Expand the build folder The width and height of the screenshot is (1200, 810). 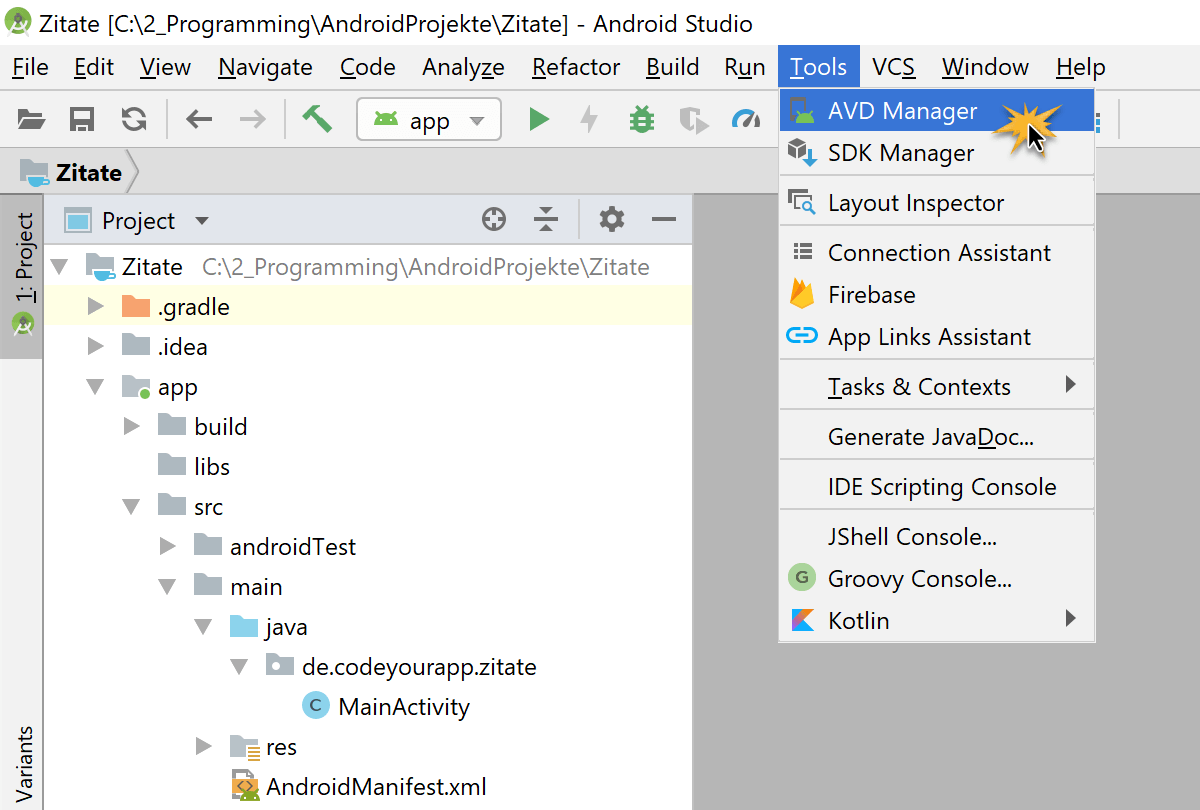132,427
